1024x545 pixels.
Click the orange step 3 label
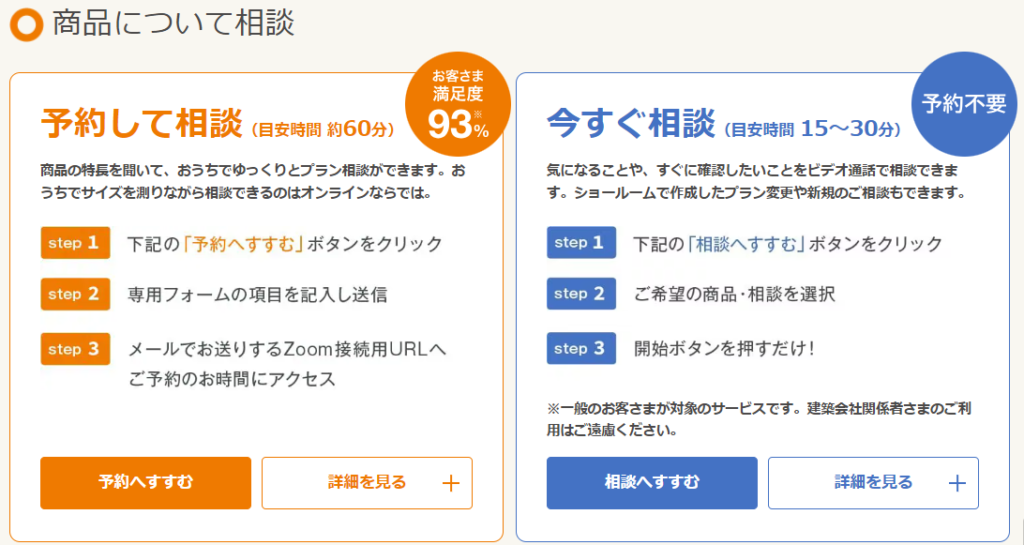click(76, 349)
